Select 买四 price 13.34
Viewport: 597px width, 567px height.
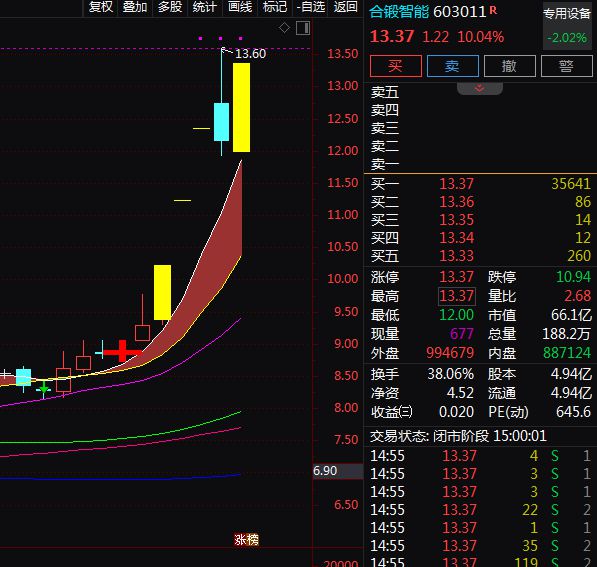coord(456,238)
